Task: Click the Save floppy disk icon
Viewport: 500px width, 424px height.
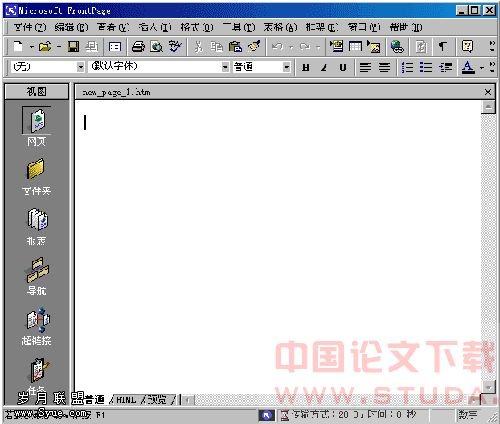Action: (x=73, y=46)
